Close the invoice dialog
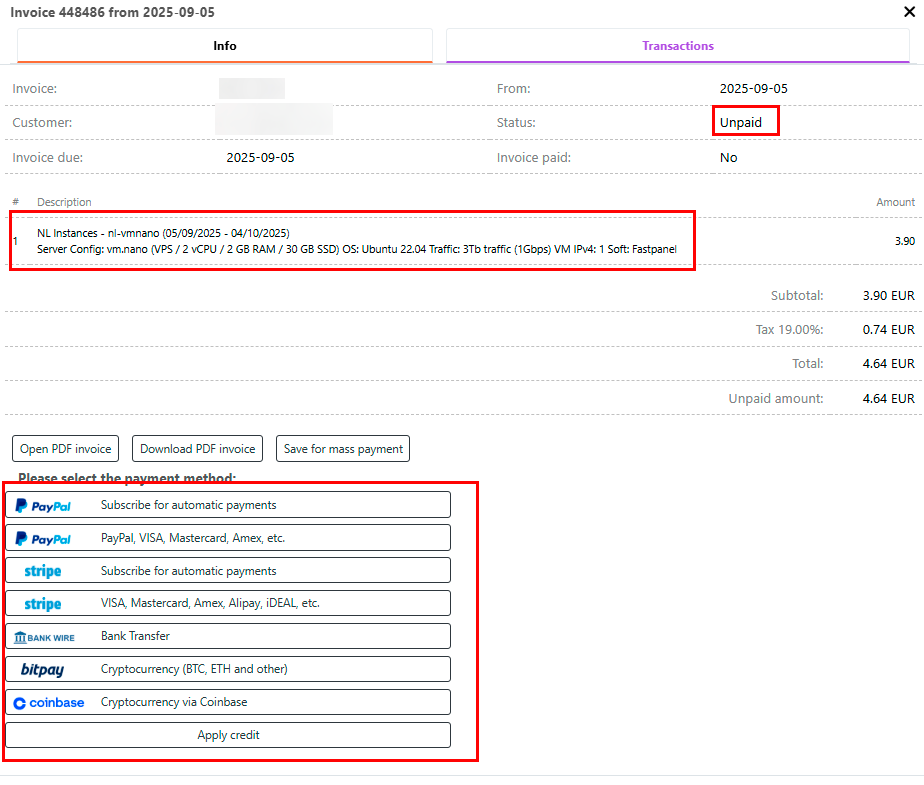The image size is (924, 785). pyautogui.click(x=909, y=13)
